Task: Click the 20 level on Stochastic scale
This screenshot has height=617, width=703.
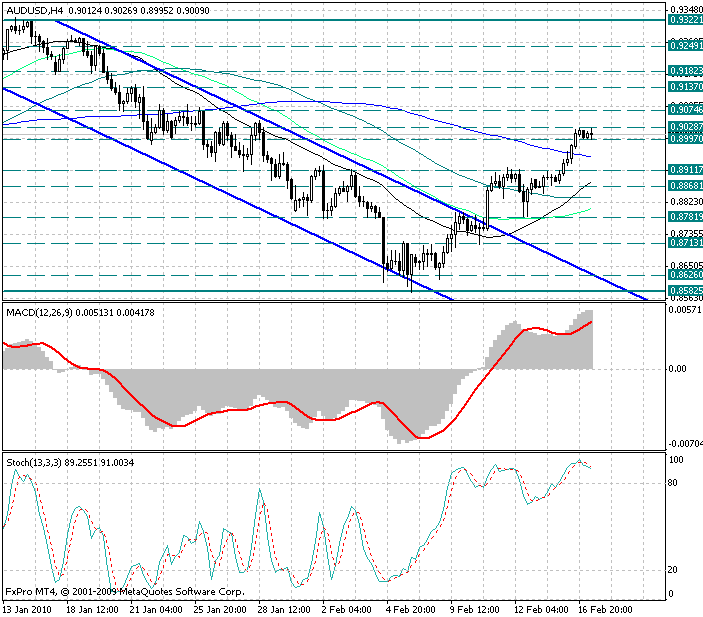Action: point(673,570)
